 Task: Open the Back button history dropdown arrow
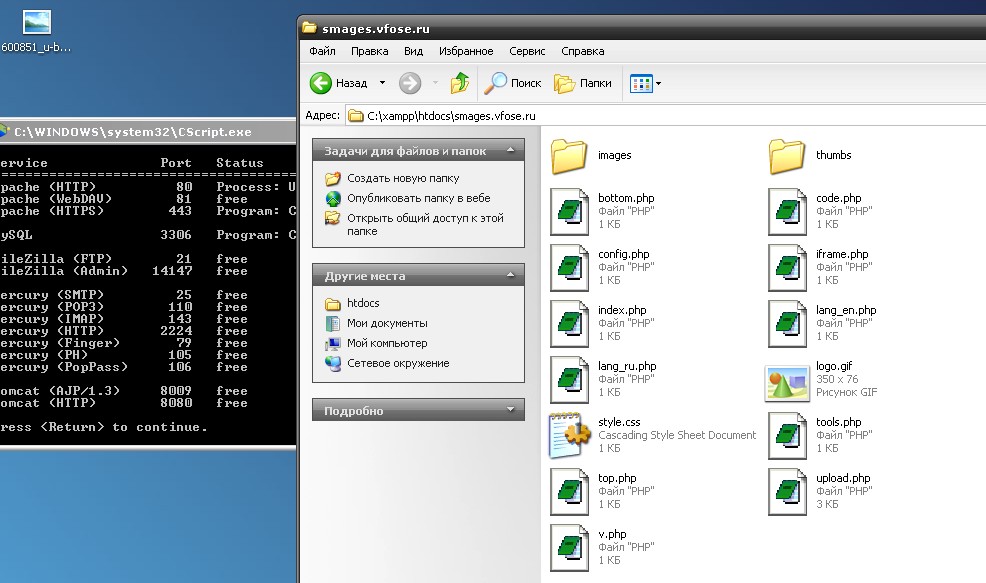(x=381, y=83)
